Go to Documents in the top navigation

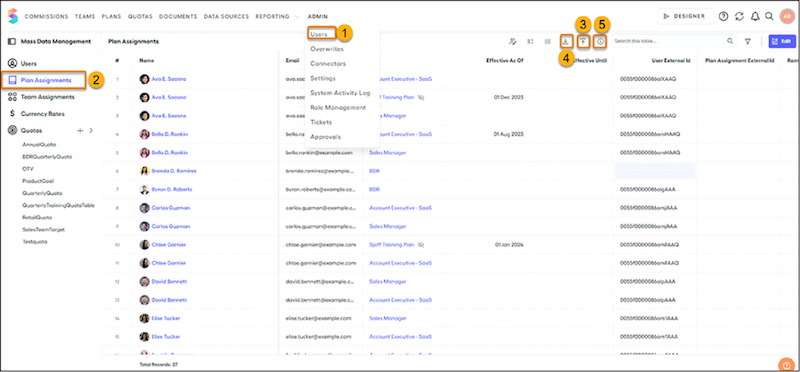pyautogui.click(x=178, y=16)
